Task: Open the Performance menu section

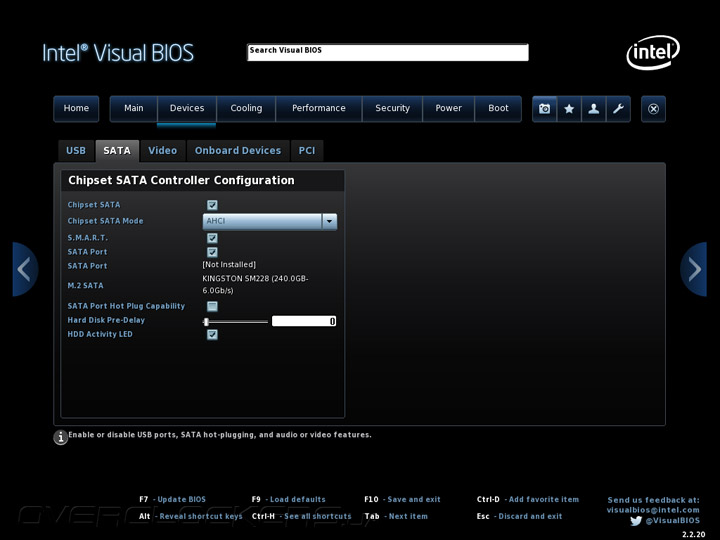Action: pyautogui.click(x=319, y=109)
